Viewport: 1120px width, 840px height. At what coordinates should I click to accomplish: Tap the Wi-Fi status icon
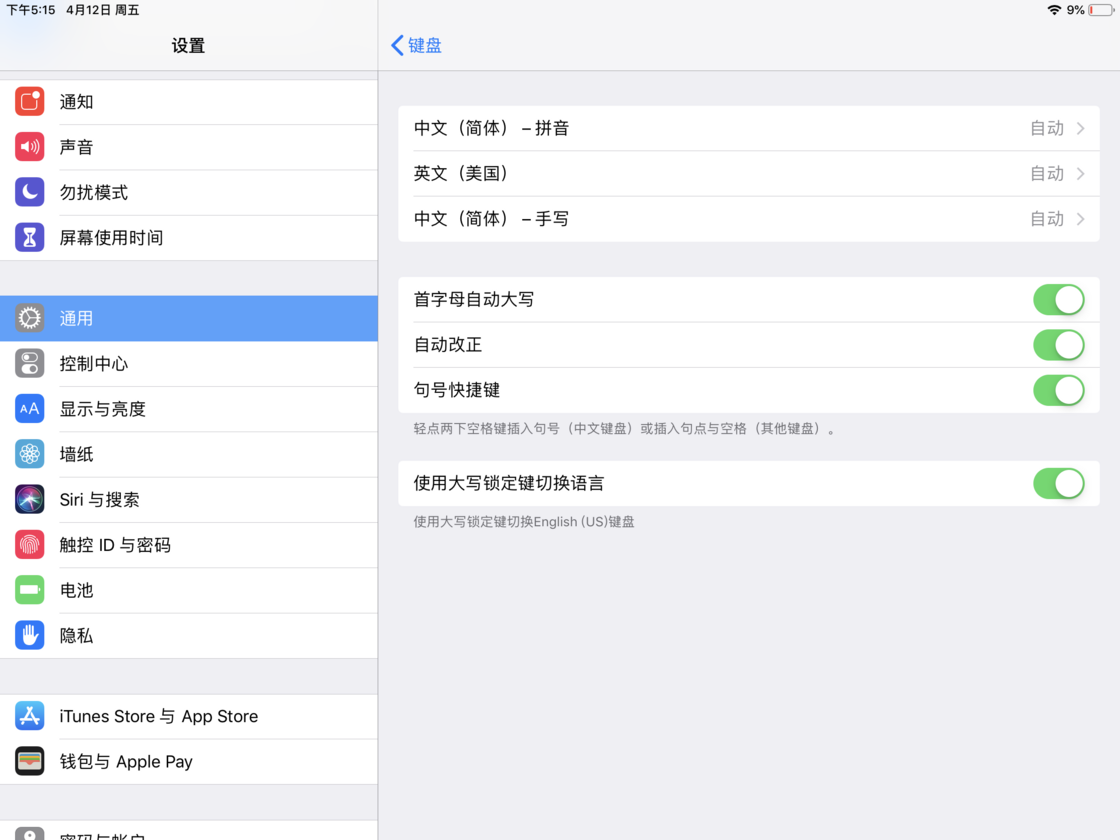1054,10
